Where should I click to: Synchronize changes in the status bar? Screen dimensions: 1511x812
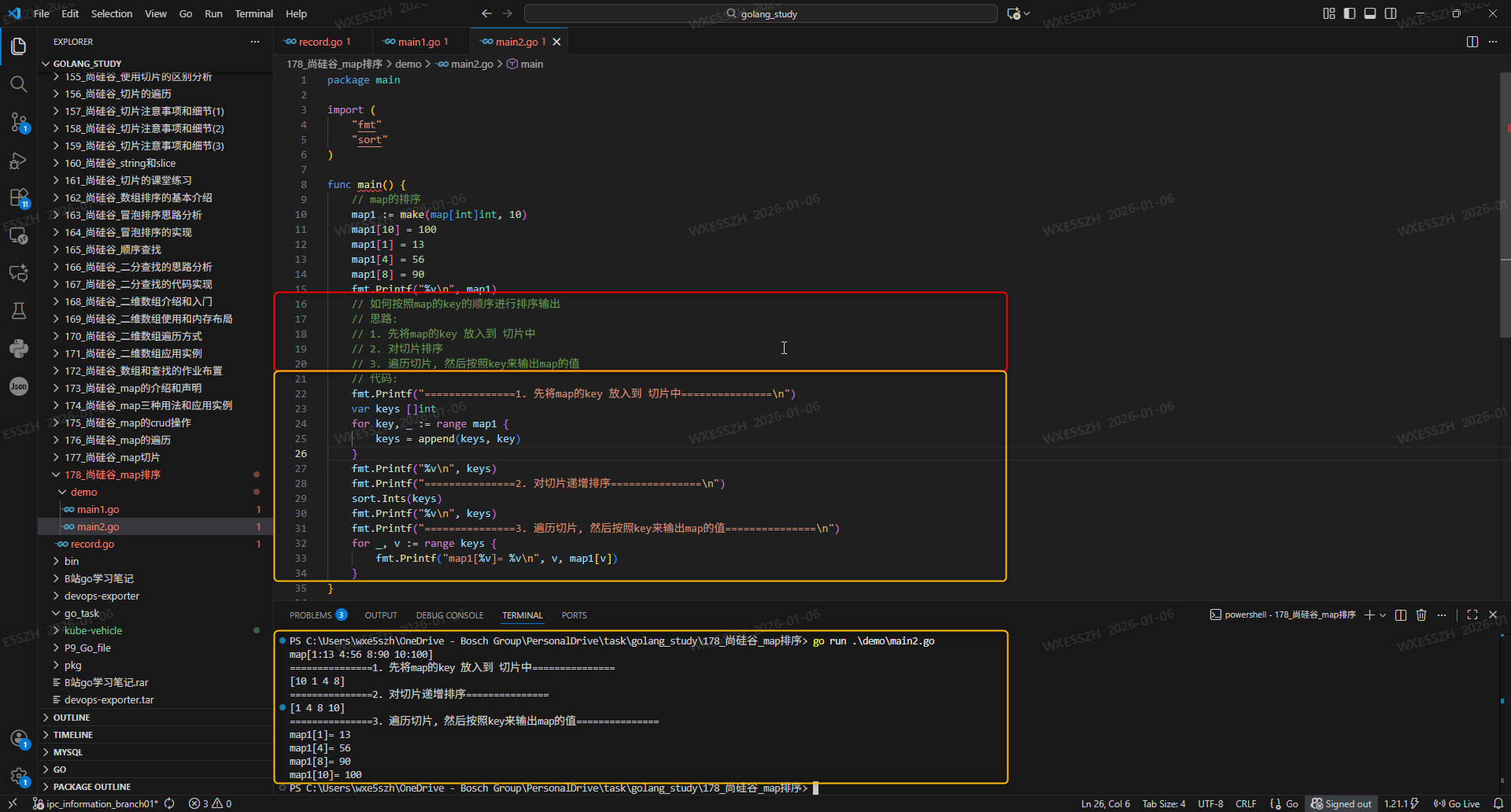click(169, 803)
